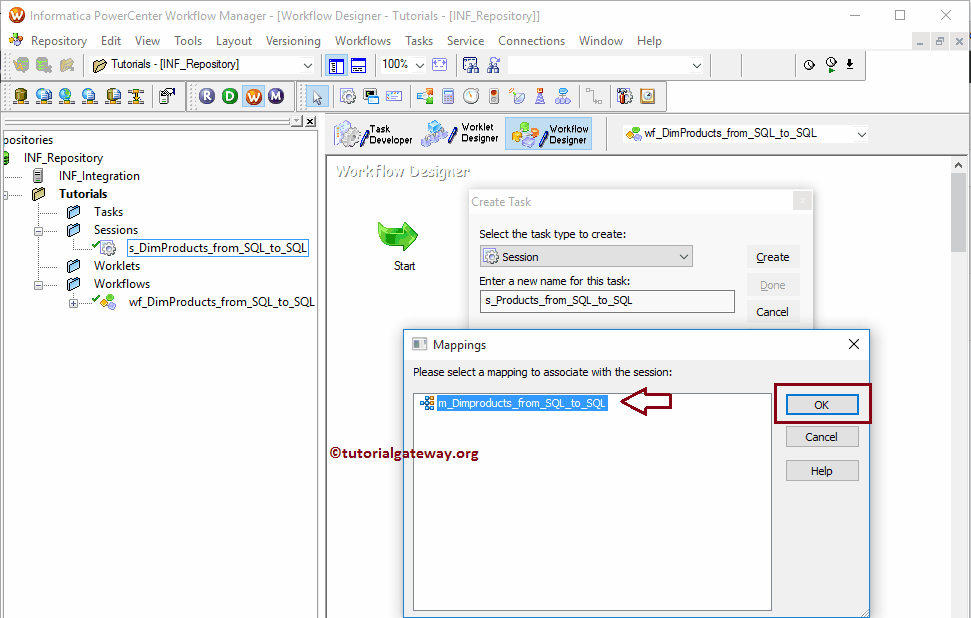
Task: Collapse the Workflows folder in tree
Action: pyautogui.click(x=38, y=285)
